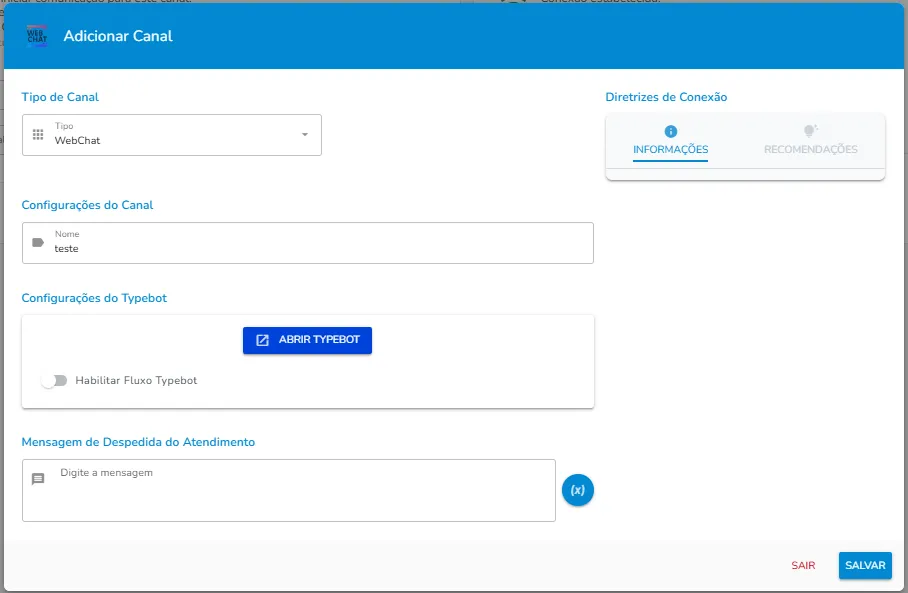Screen dimensions: 908x593
Task: Click the chat bubble icon in message box
Action: [x=38, y=479]
